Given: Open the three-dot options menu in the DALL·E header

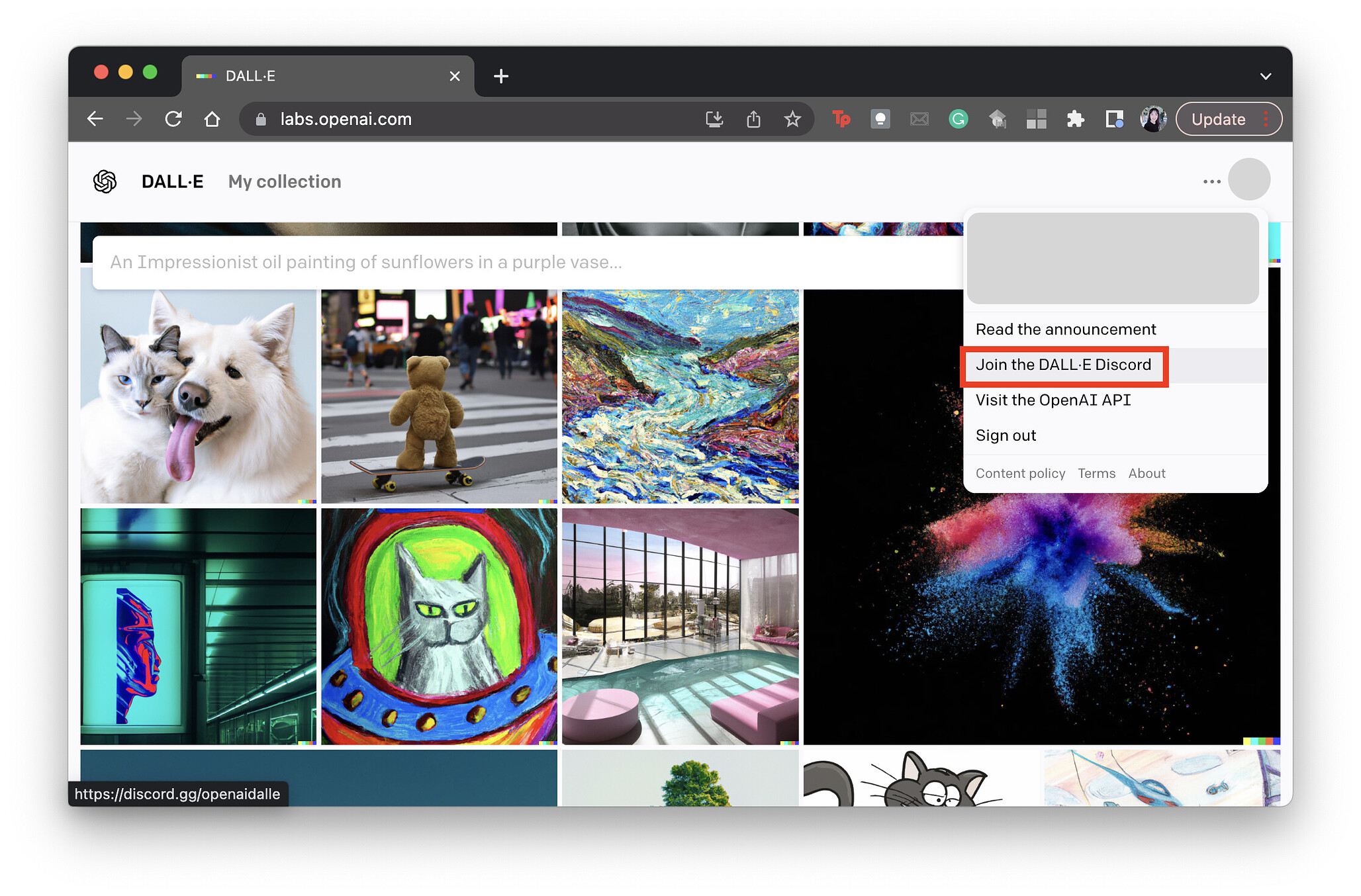Looking at the screenshot, I should point(1211,181).
